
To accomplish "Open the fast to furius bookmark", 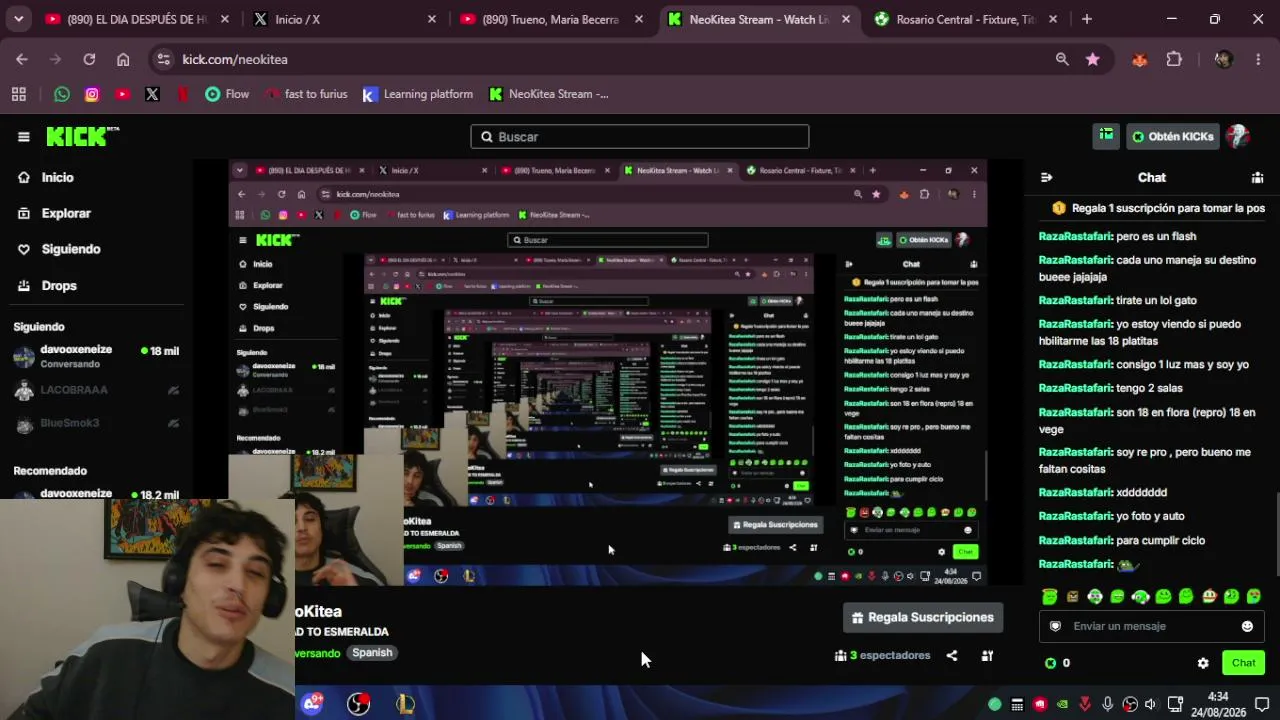I will (307, 94).
